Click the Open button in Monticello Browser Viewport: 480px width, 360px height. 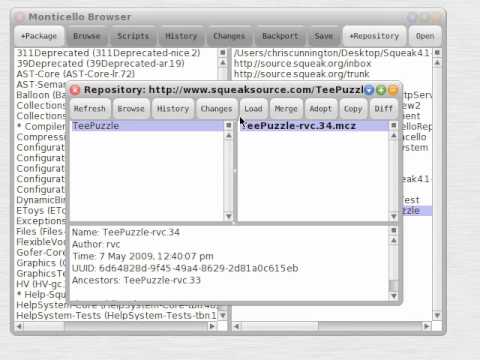[x=425, y=36]
